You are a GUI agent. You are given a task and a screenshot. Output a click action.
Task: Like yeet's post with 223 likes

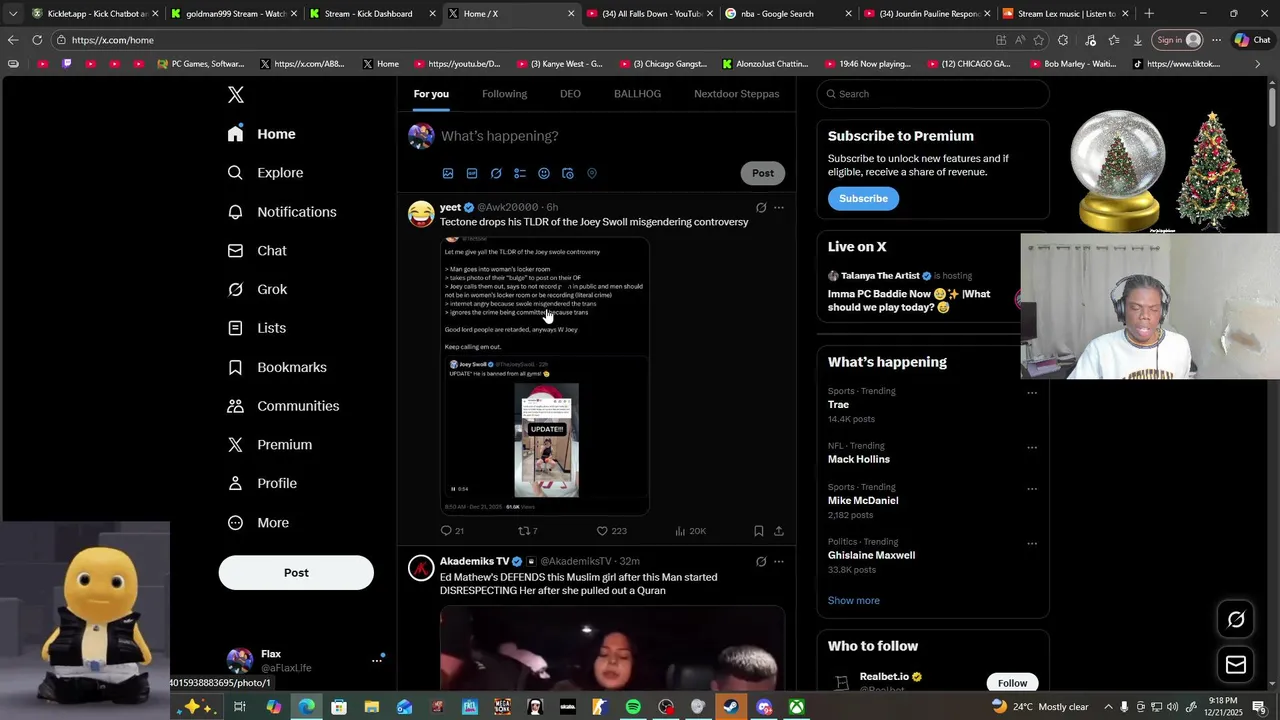point(611,531)
